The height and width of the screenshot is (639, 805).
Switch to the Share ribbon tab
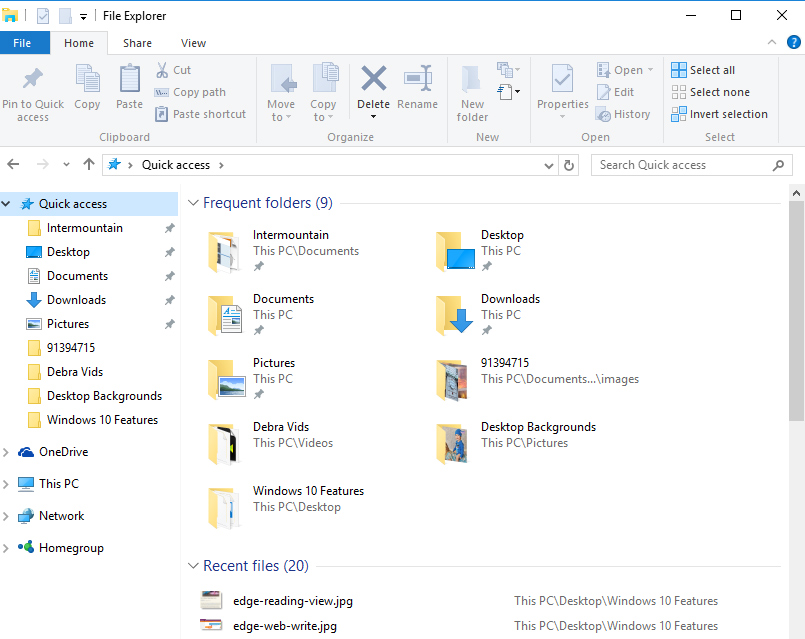tap(137, 43)
